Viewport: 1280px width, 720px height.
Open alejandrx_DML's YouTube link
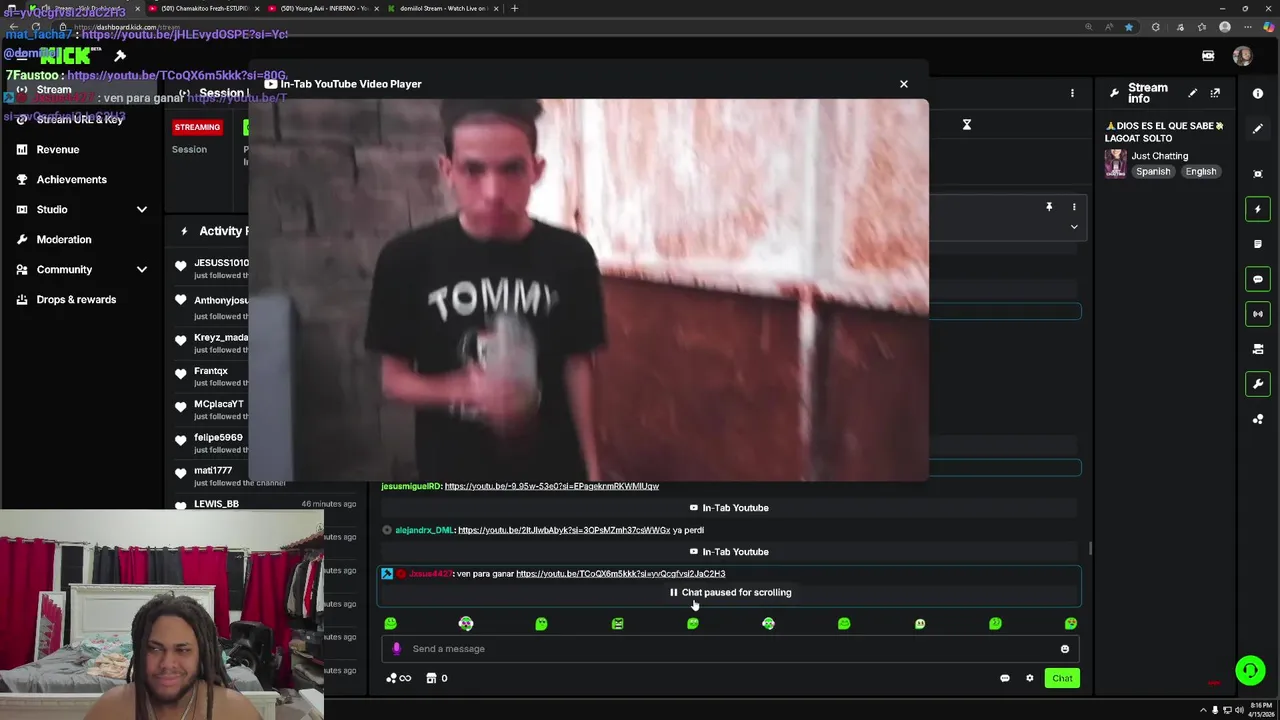(x=564, y=530)
